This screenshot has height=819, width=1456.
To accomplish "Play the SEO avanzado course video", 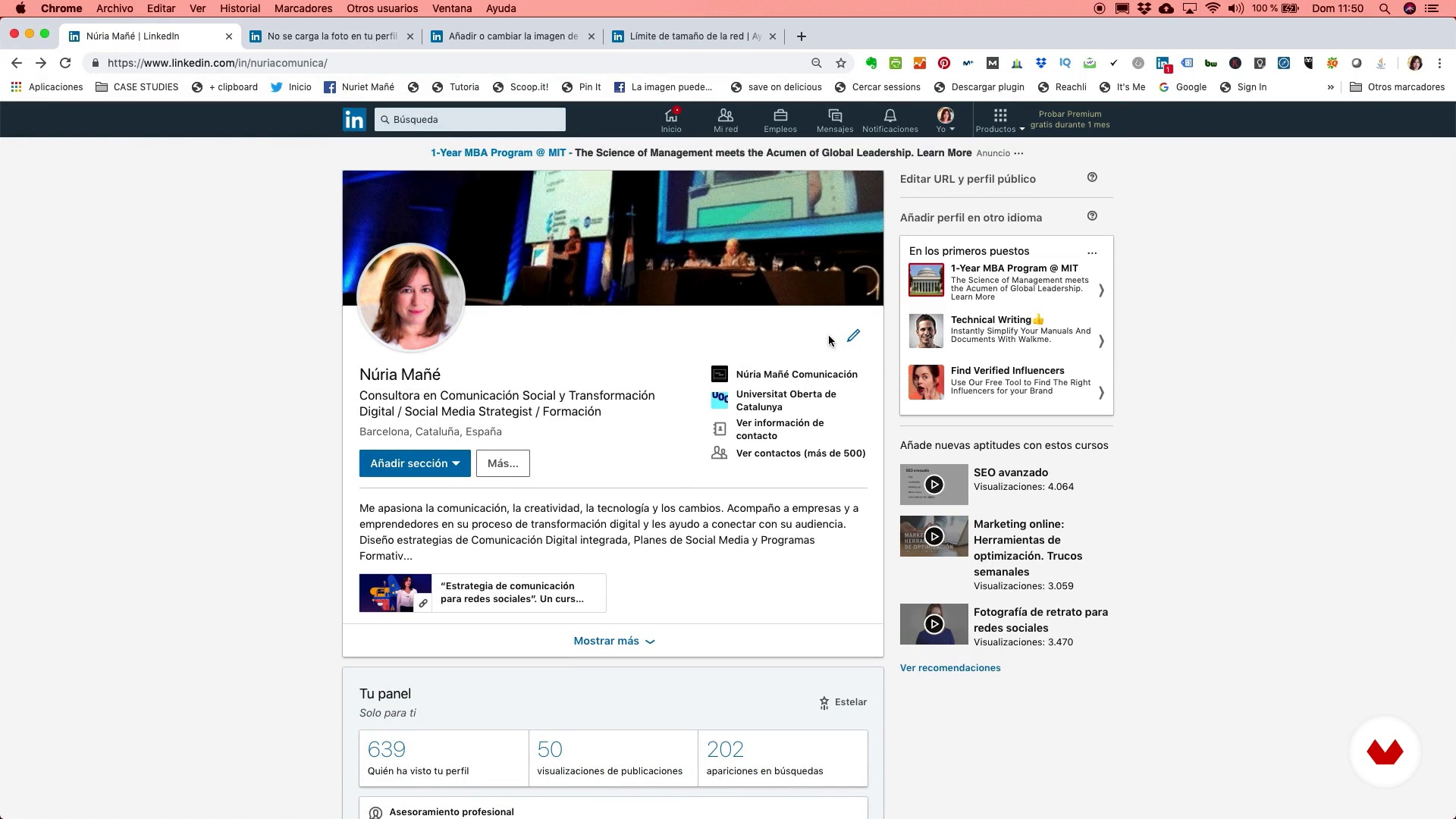I will (x=934, y=485).
